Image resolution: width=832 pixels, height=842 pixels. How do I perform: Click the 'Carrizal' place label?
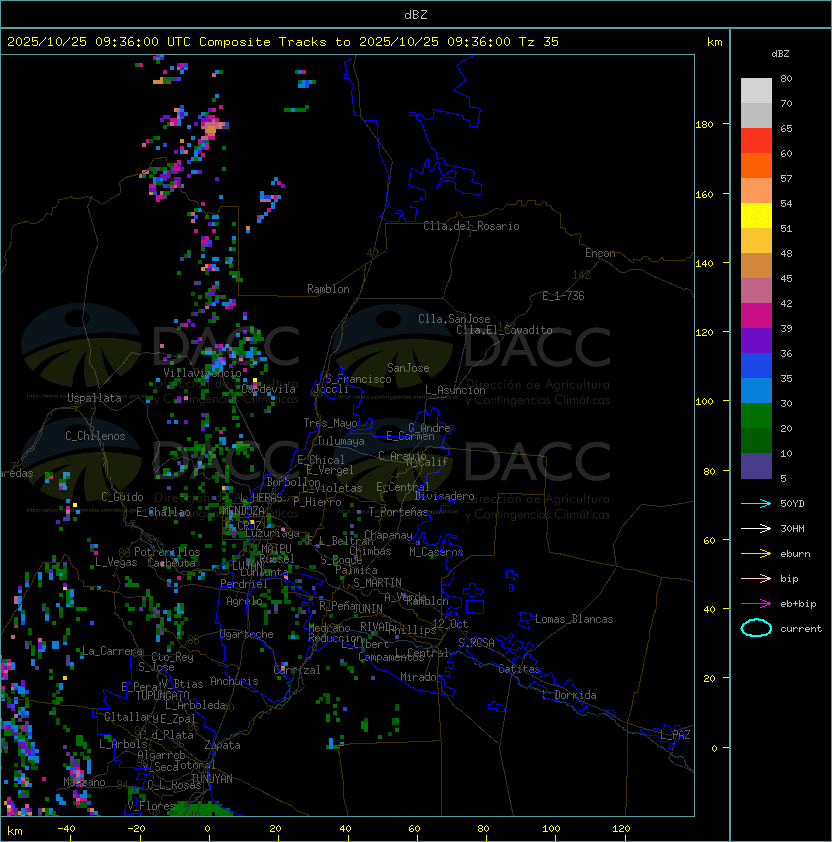297,670
